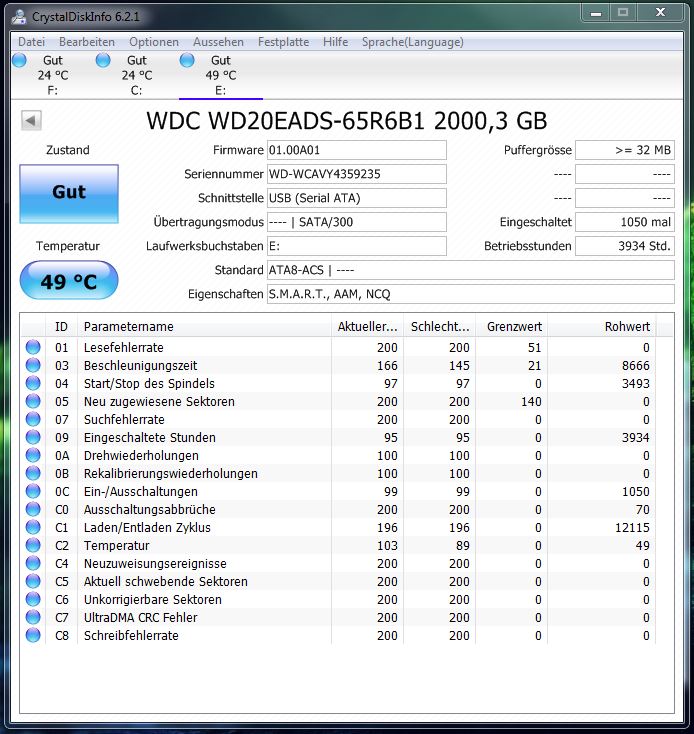This screenshot has width=694, height=734.
Task: Click status orb for Eingeschaltete Stunden
Action: 33,437
